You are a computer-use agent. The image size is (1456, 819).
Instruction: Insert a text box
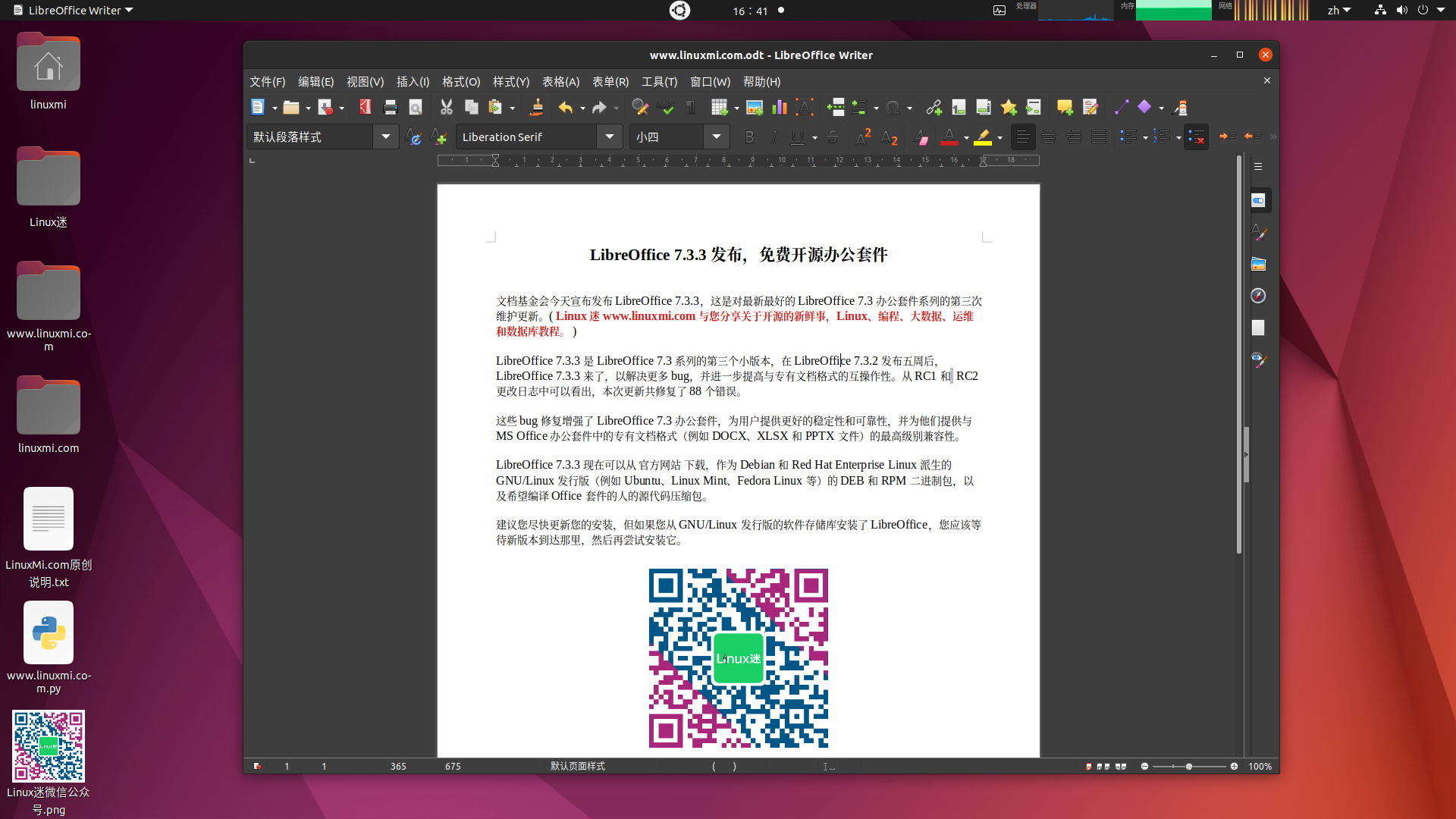805,108
